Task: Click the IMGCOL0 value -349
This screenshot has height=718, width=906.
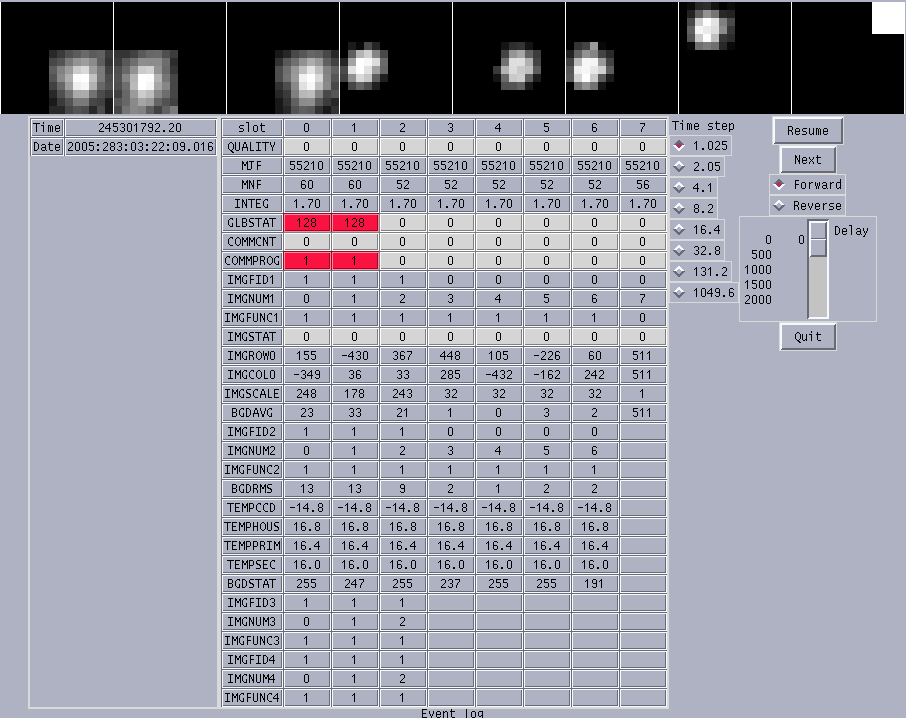Action: 306,375
